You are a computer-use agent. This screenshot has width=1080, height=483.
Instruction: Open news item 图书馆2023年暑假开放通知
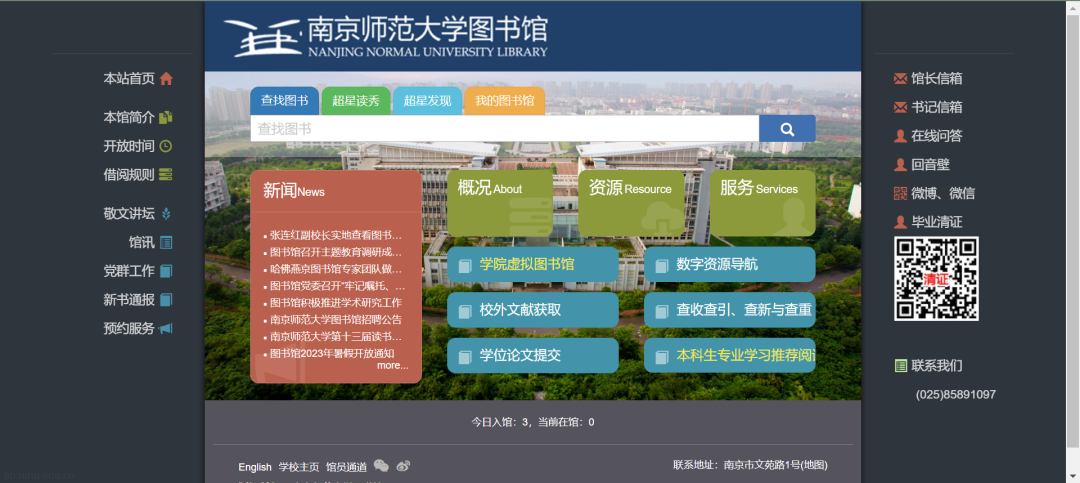(x=332, y=353)
